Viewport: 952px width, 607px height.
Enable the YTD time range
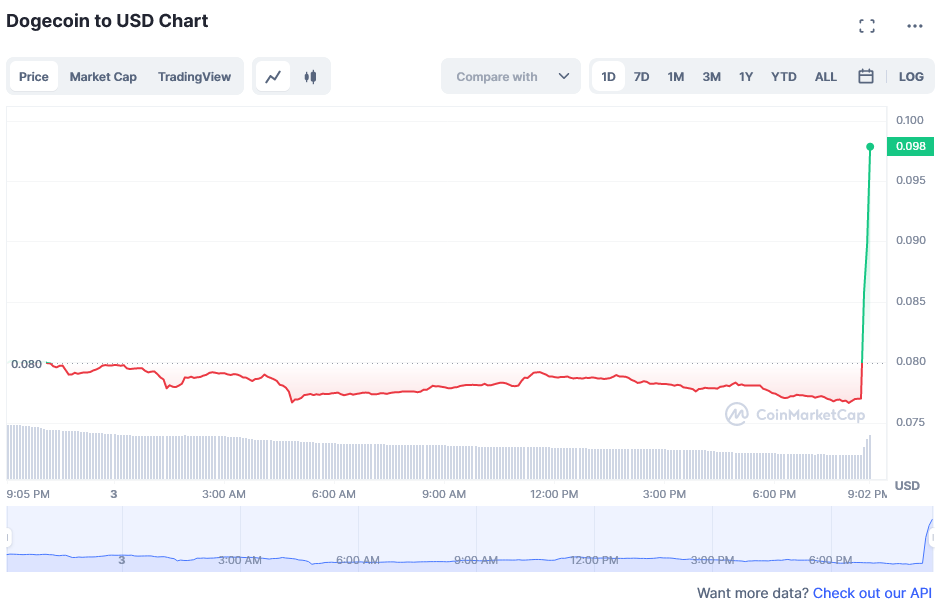[783, 76]
